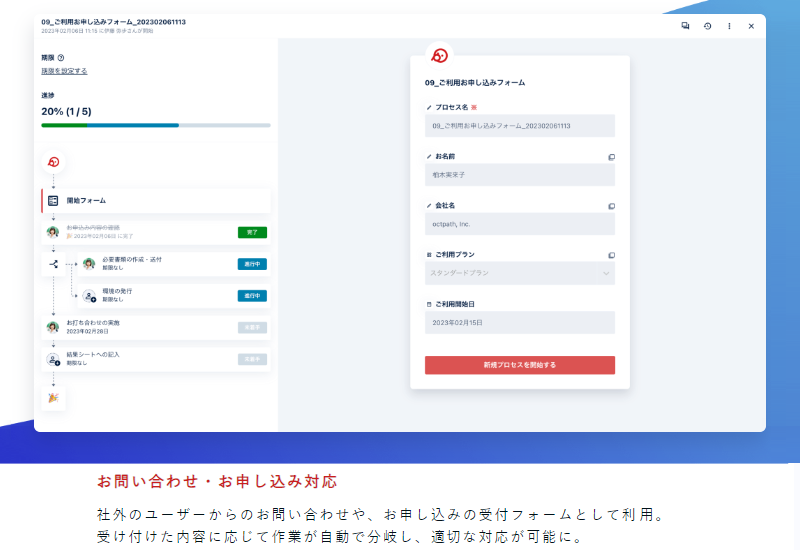Open the three-dot more options menu
This screenshot has height=550, width=800.
tap(729, 26)
